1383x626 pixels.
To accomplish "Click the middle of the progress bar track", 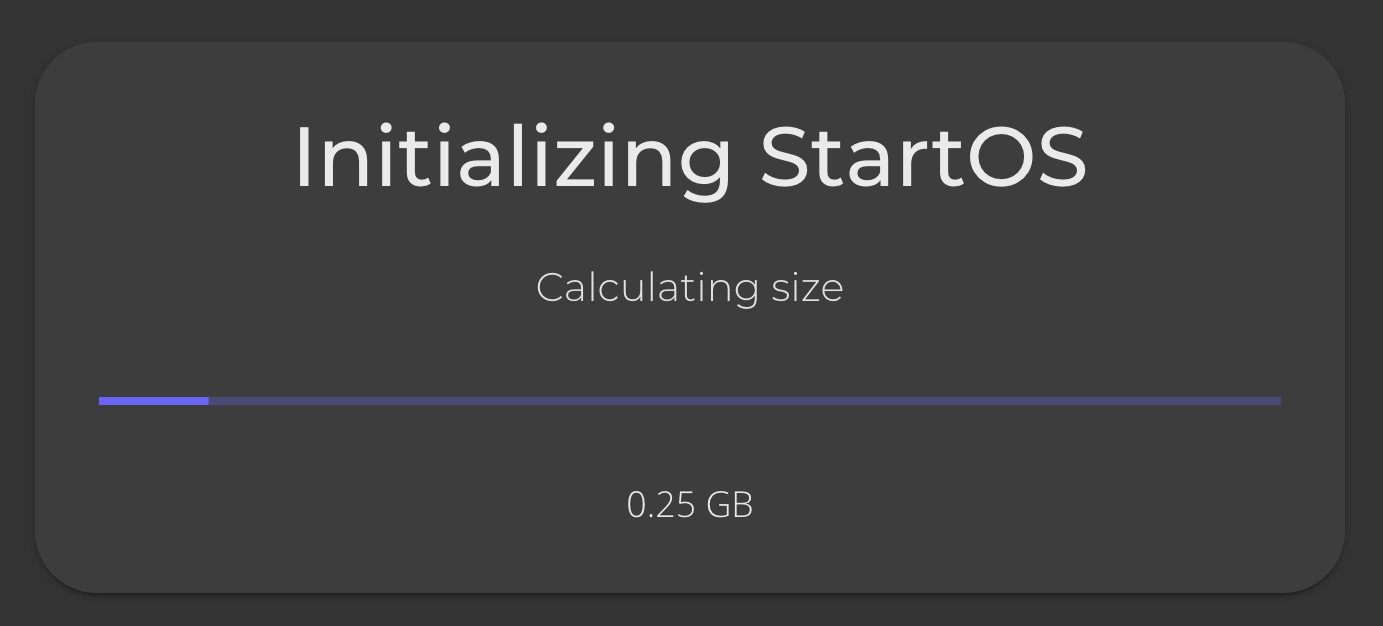I will point(690,401).
